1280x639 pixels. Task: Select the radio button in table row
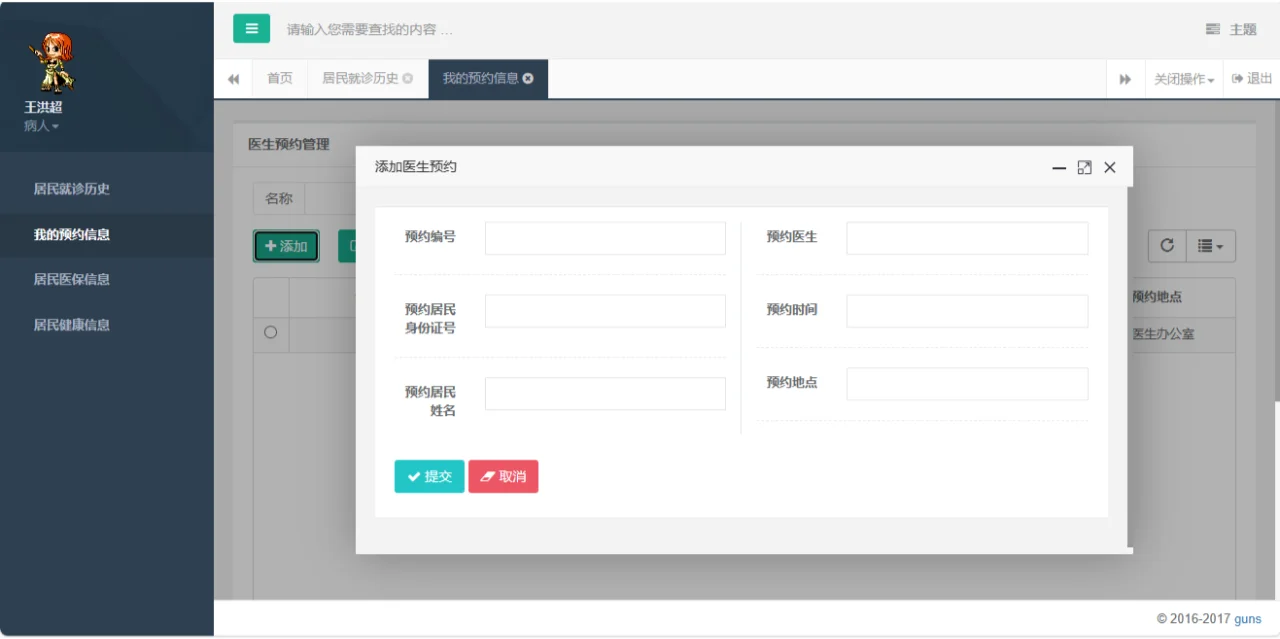(270, 333)
